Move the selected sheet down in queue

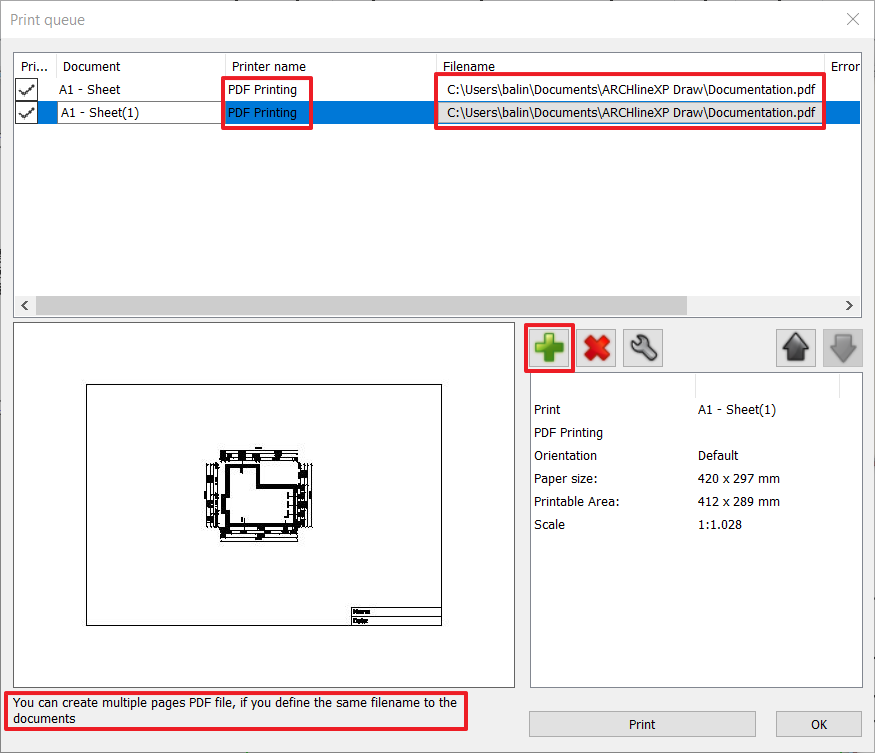coord(841,347)
